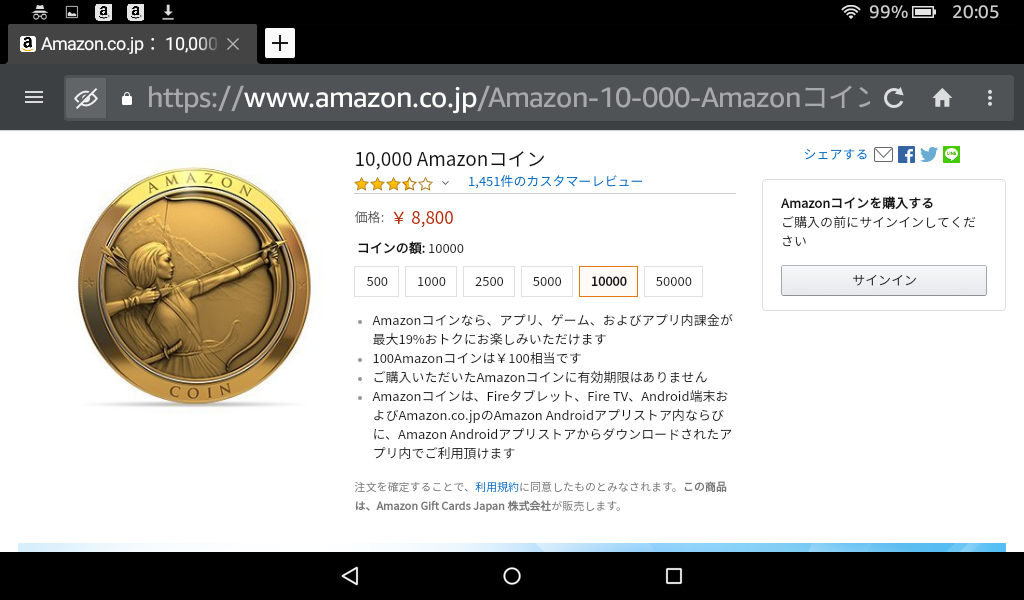Select the 50000 coin amount option
This screenshot has height=600, width=1024.
tap(673, 281)
